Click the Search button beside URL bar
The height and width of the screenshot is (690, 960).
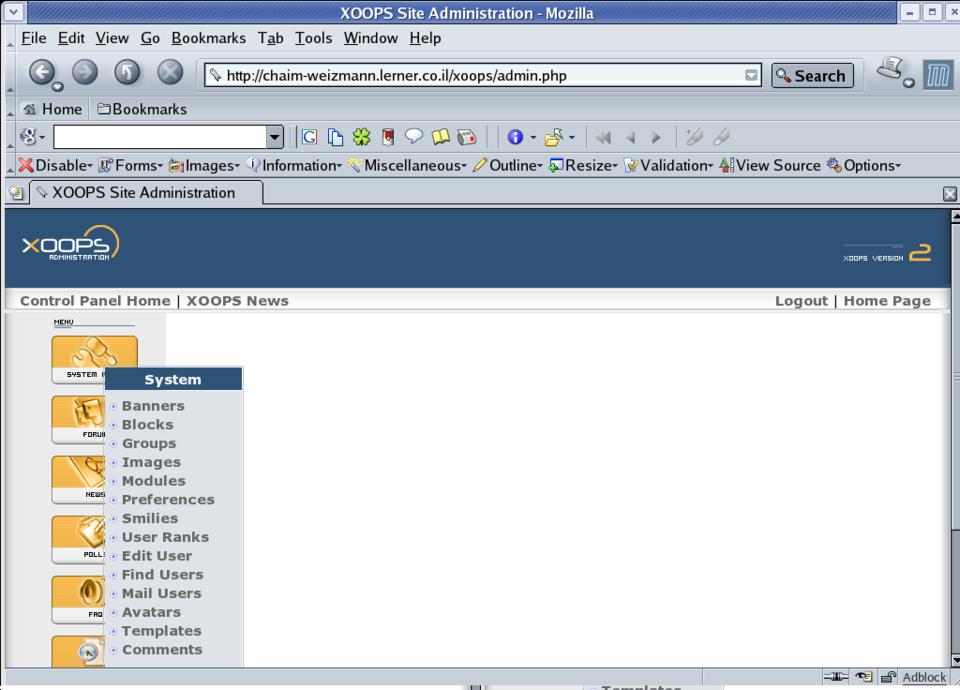812,75
